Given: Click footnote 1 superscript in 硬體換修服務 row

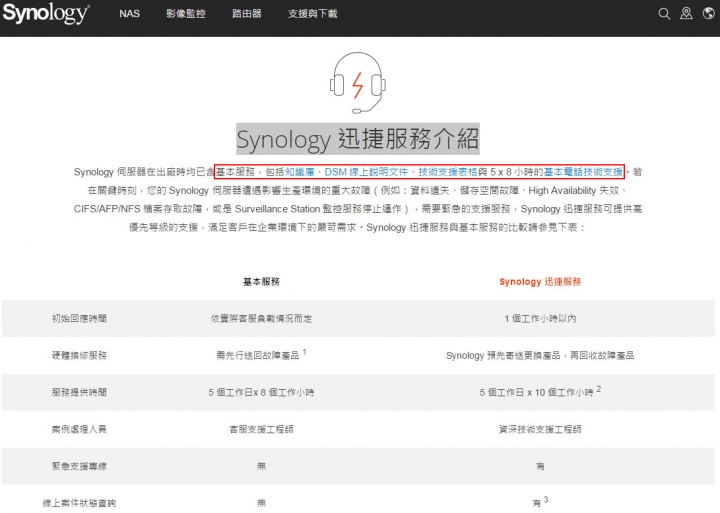Looking at the screenshot, I should coord(304,351).
